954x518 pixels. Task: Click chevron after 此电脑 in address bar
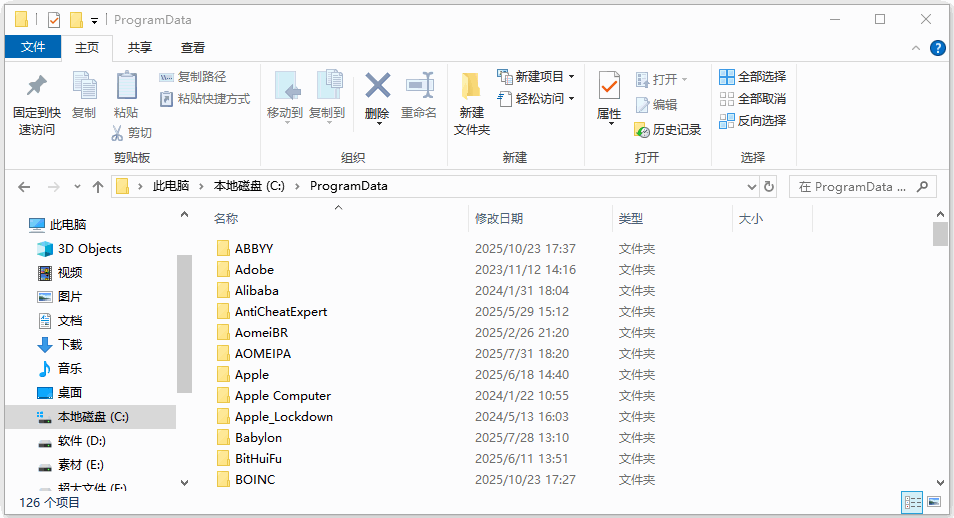pyautogui.click(x=201, y=186)
